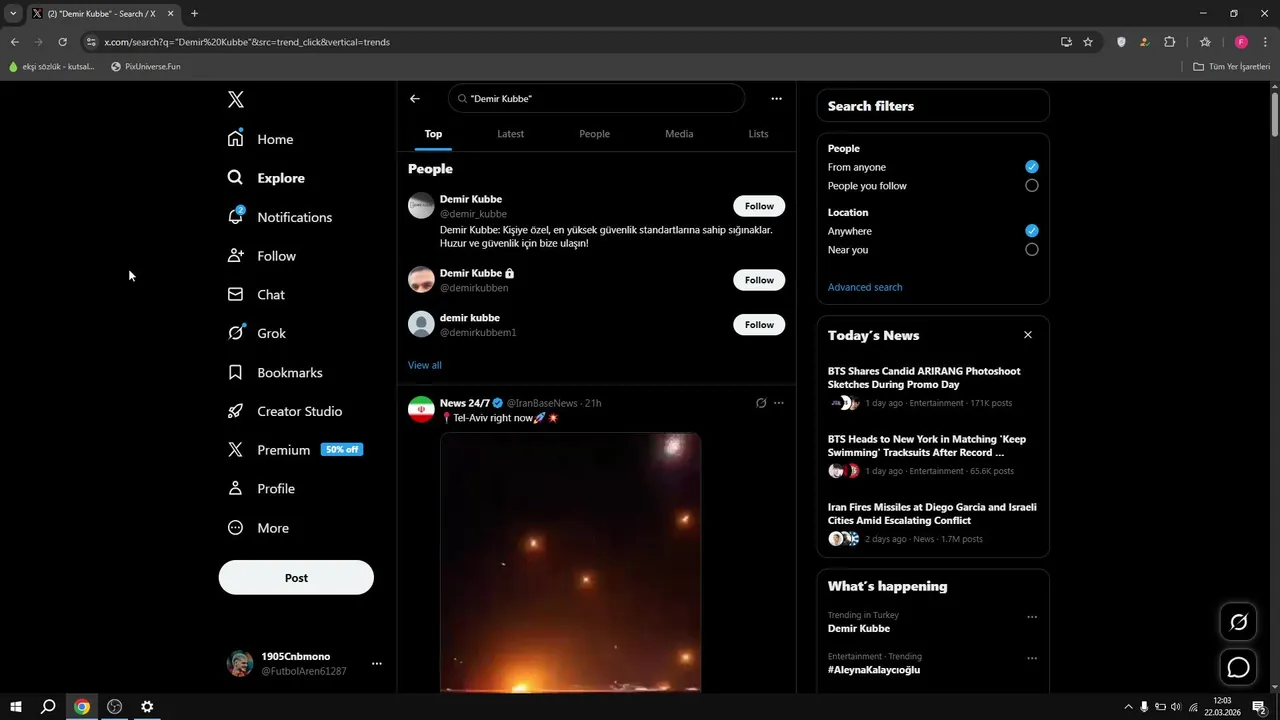
Task: Open Notifications with the bell icon
Action: pos(280,217)
